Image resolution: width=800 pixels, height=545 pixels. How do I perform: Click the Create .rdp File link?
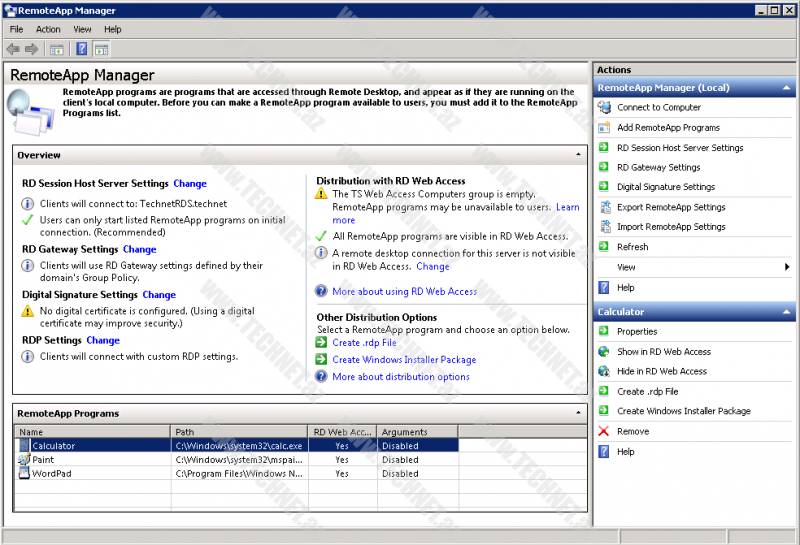(364, 343)
